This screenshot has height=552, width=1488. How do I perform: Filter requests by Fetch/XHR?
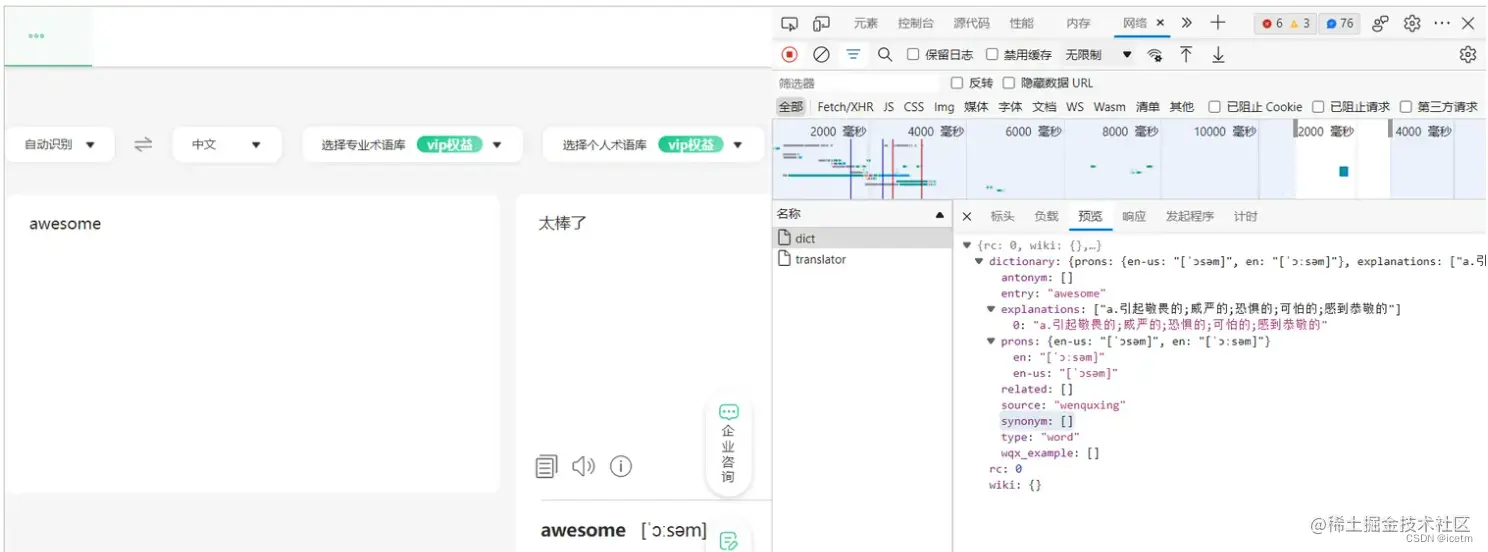tap(845, 107)
